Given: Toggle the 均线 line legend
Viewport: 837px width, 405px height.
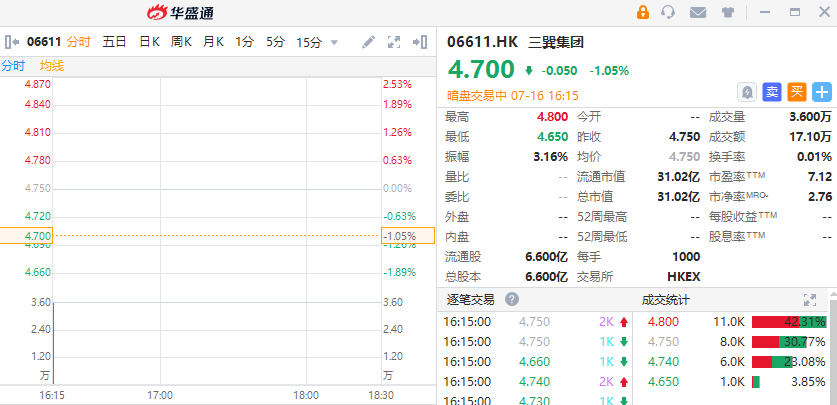Looking at the screenshot, I should [51, 65].
